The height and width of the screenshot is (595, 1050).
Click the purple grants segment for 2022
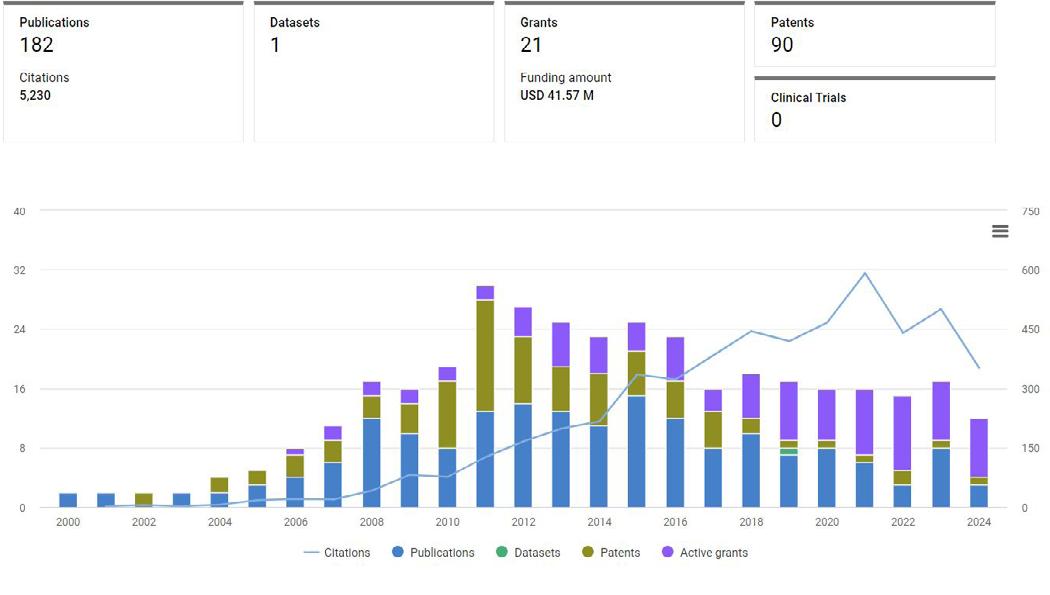(903, 433)
